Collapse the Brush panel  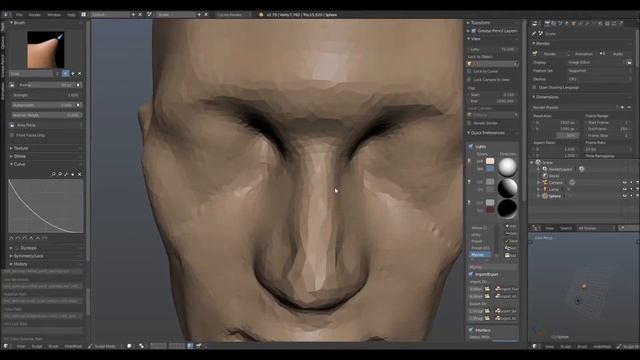tap(18, 23)
